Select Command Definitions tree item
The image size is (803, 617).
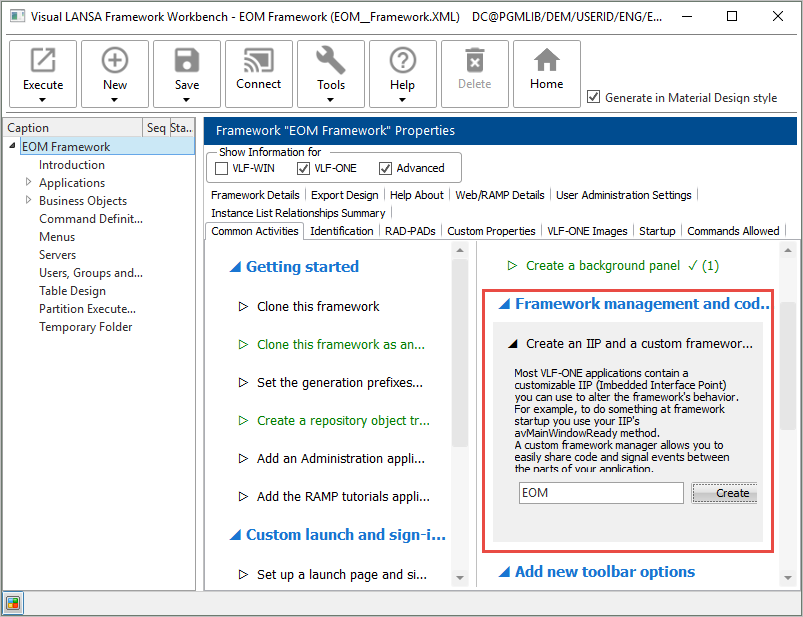click(91, 219)
